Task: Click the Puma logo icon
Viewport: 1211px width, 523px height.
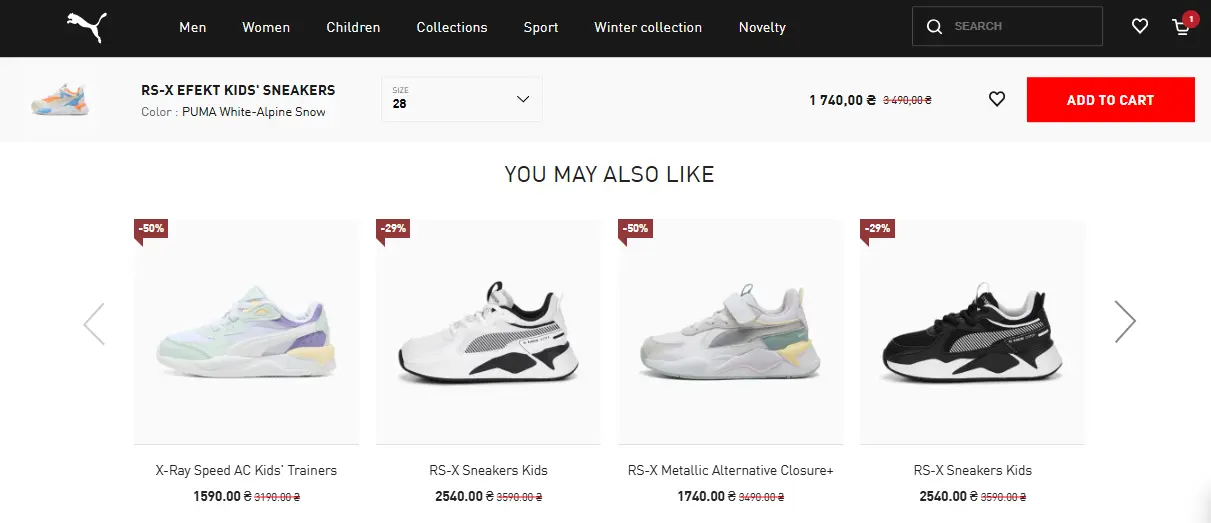Action: click(87, 27)
